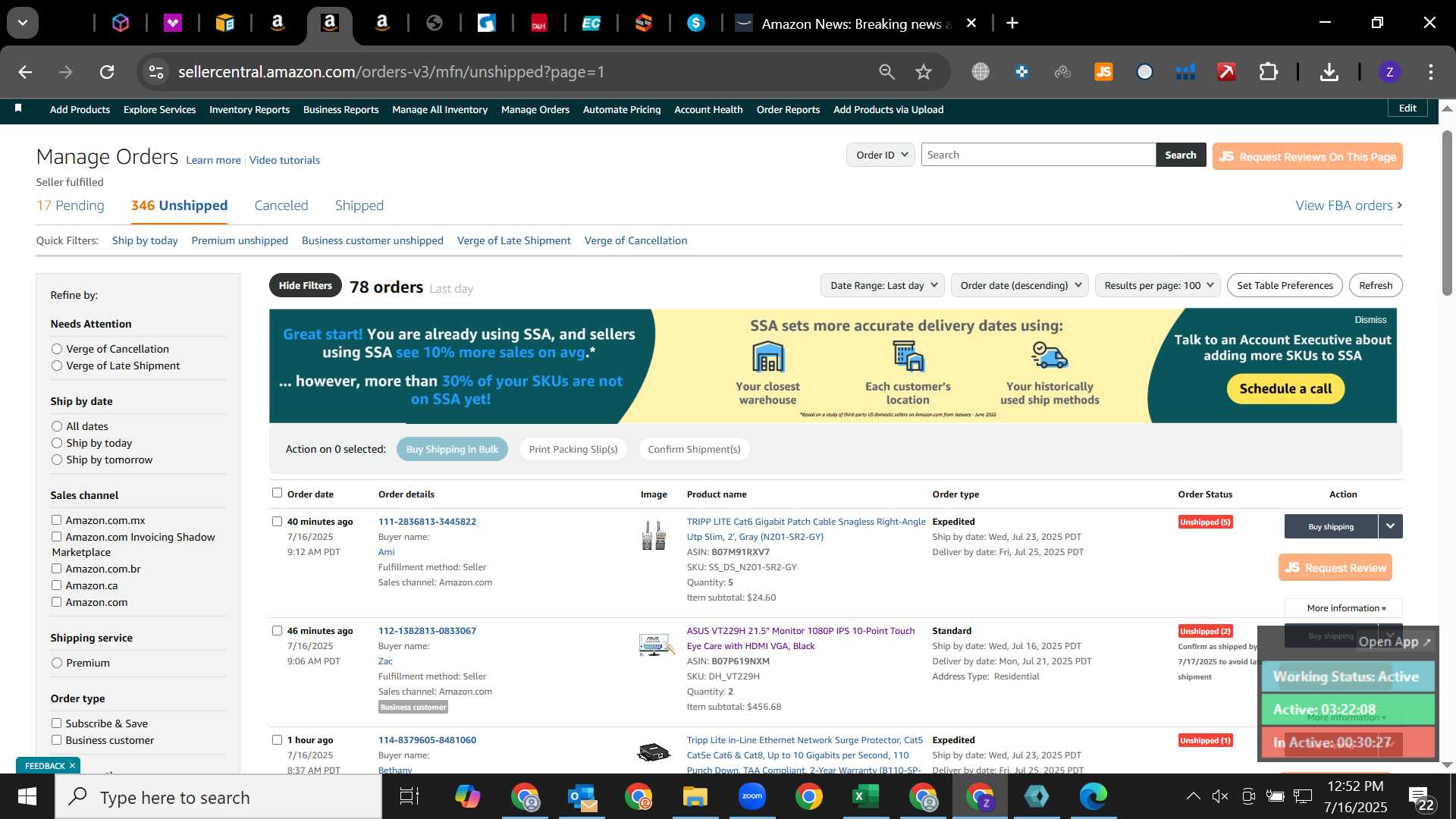Close the FEEDBACK tab

[x=73, y=766]
